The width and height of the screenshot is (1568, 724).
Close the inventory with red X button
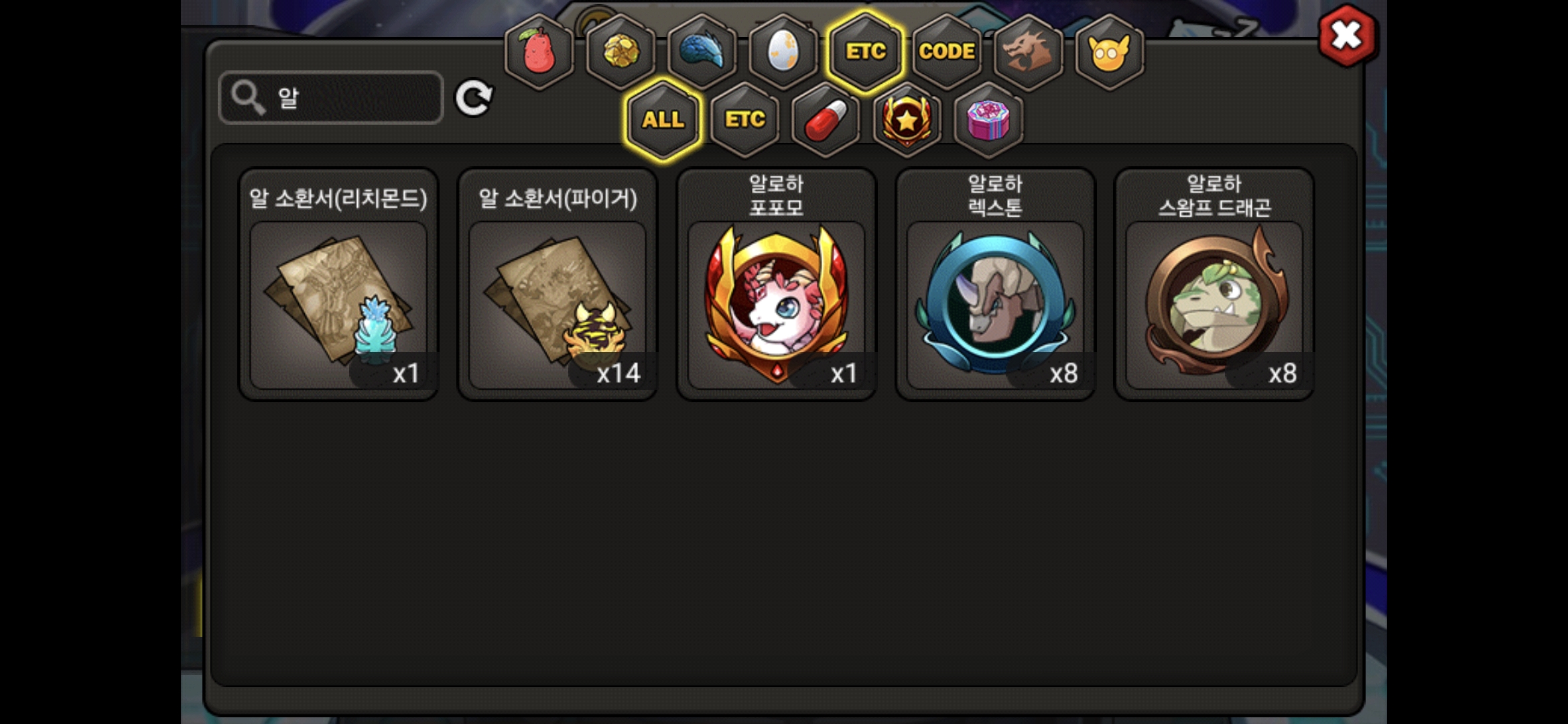click(x=1347, y=36)
